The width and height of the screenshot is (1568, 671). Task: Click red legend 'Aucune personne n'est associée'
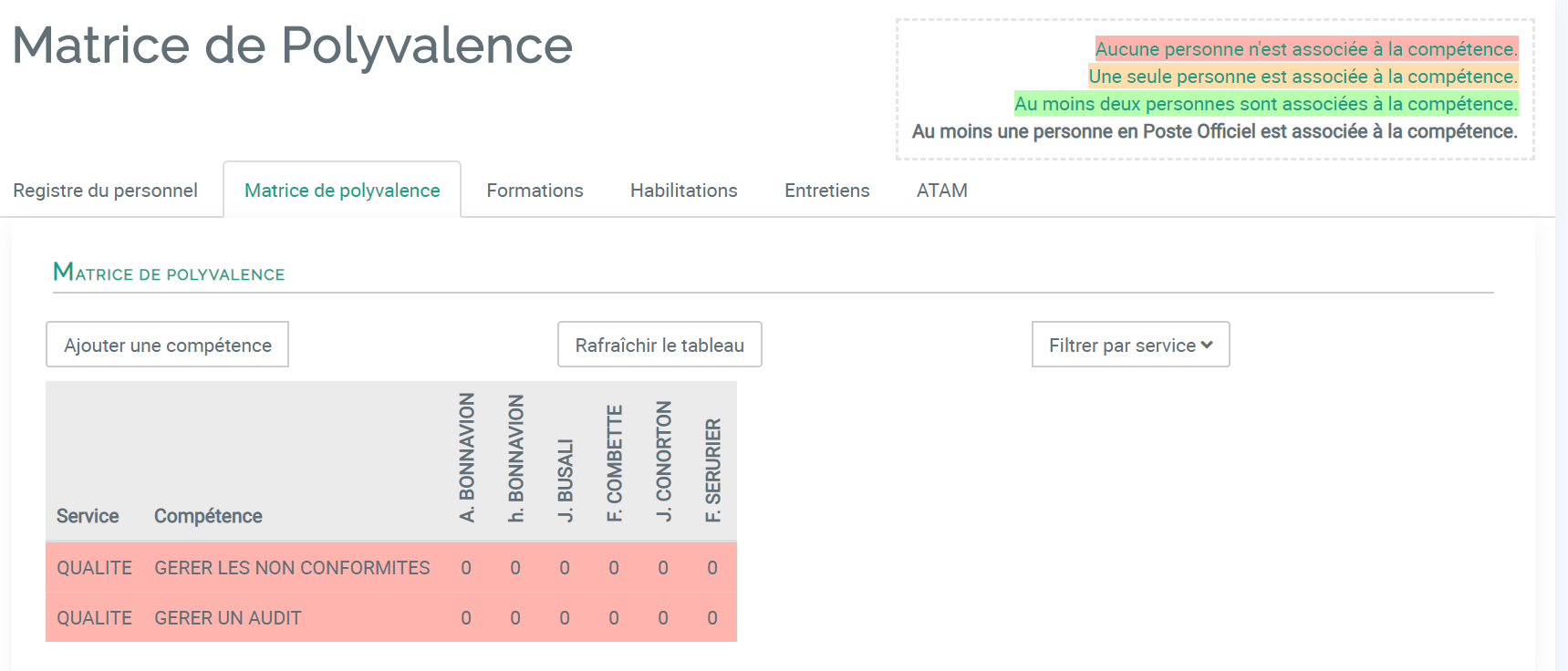(x=1306, y=49)
